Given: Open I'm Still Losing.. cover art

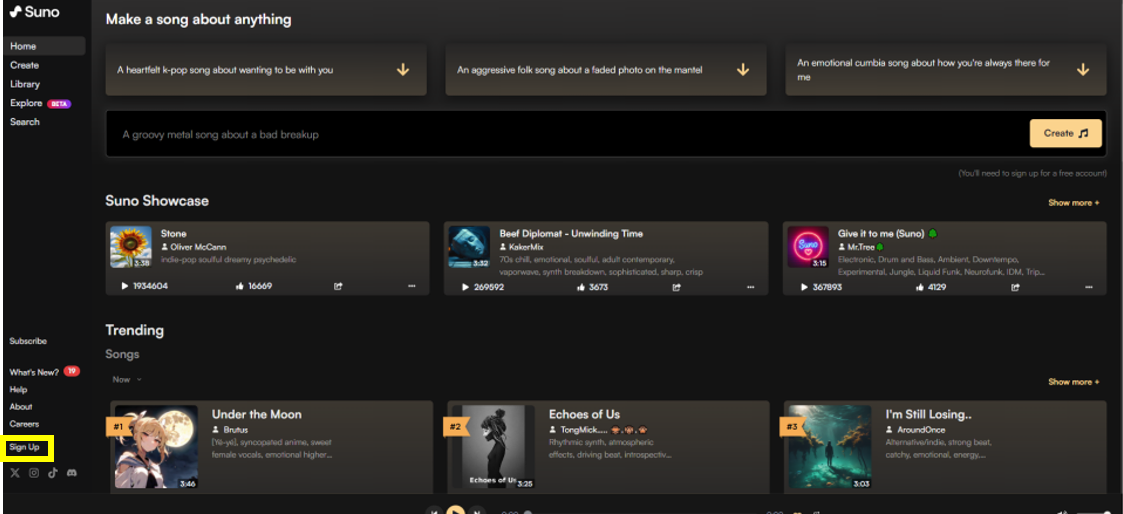Looking at the screenshot, I should tap(830, 447).
